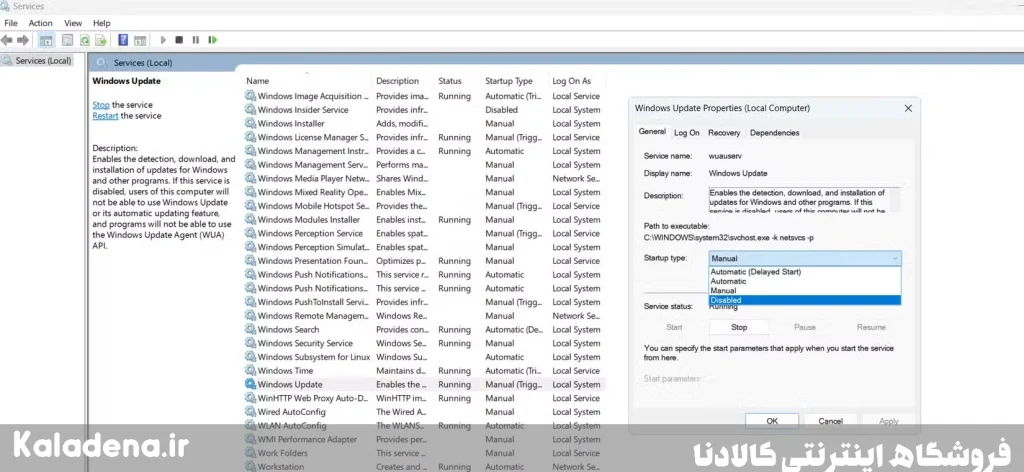
Task: Click the Forward arrow toolbar icon
Action: [23, 40]
